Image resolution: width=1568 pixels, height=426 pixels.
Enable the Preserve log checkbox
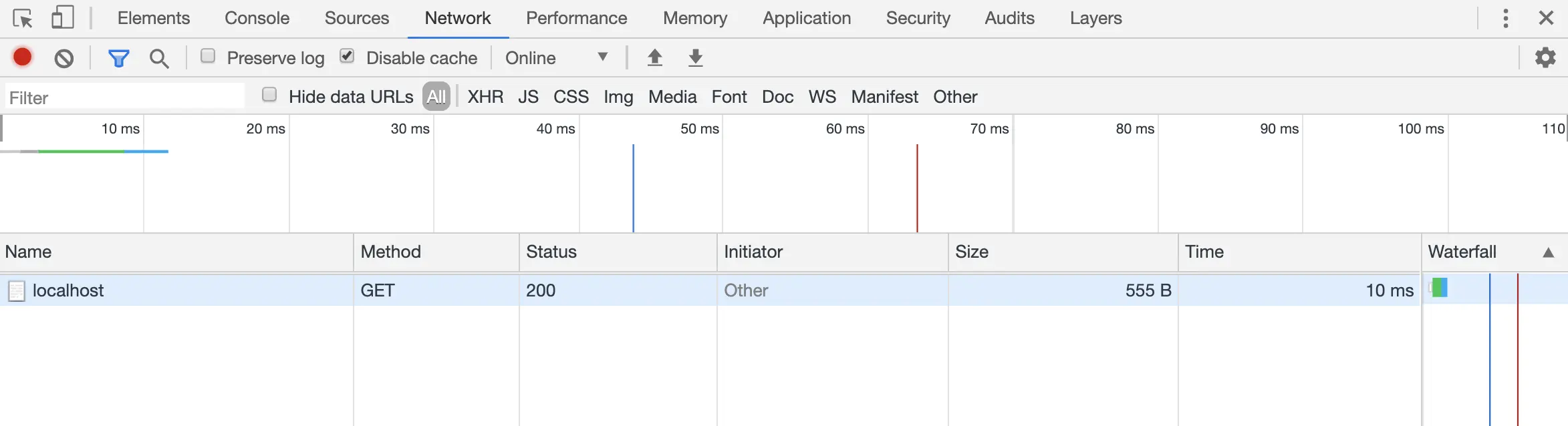point(208,56)
